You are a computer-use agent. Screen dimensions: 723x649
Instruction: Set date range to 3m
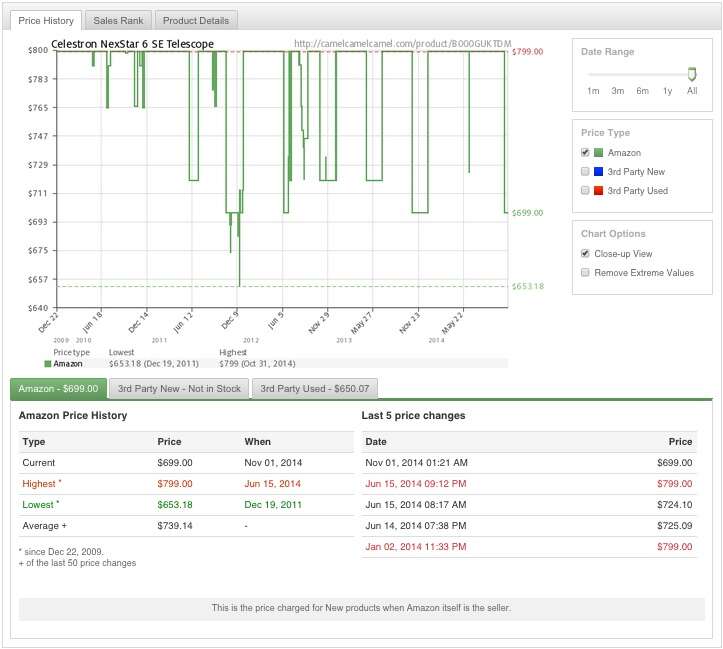coord(617,91)
